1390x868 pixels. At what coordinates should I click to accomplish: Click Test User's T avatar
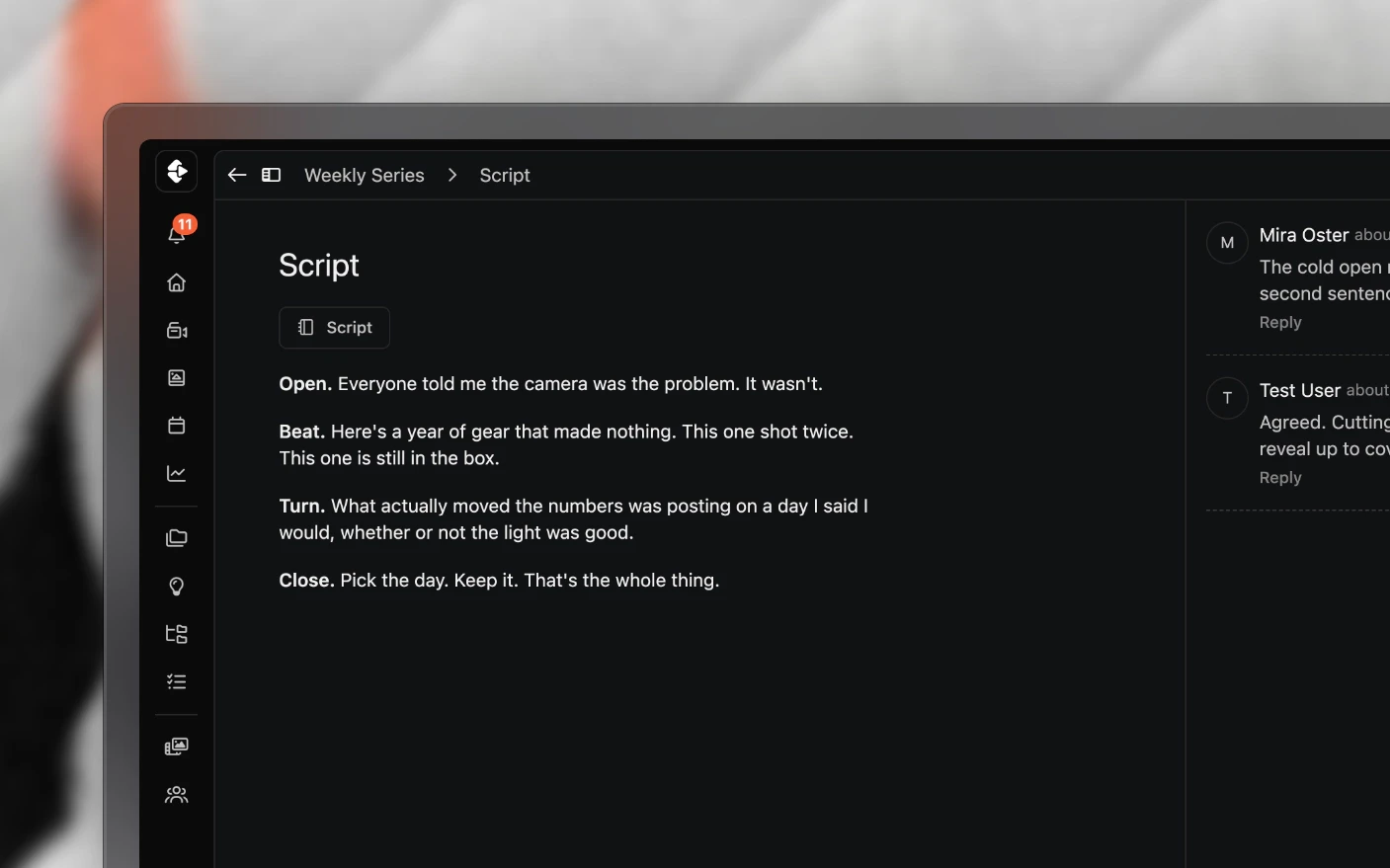[1228, 398]
